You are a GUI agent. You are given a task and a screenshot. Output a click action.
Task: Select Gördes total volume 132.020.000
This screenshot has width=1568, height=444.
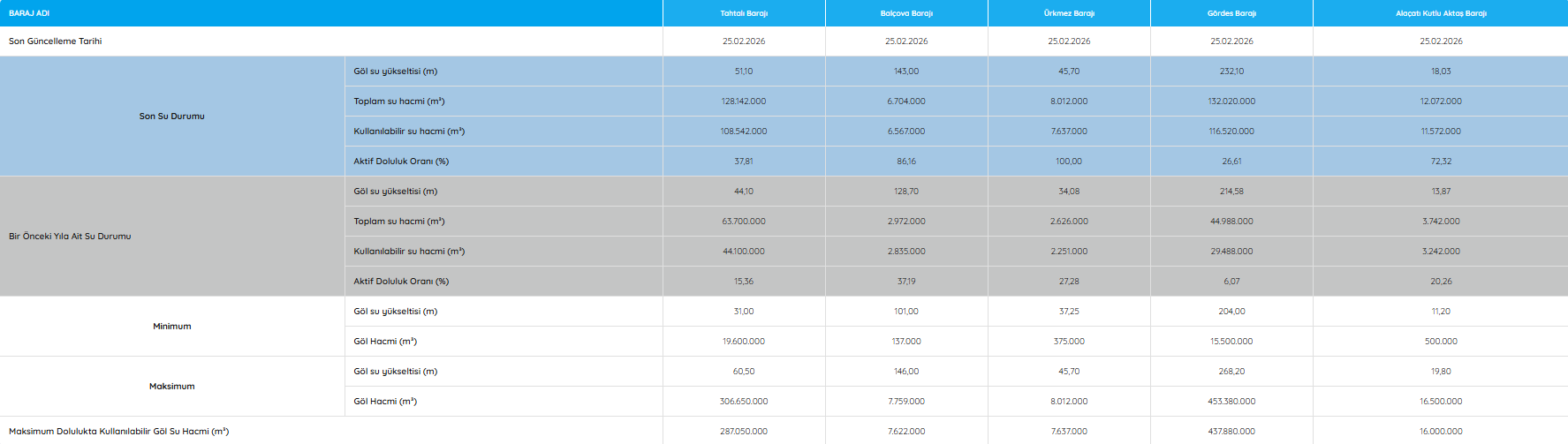(1231, 102)
